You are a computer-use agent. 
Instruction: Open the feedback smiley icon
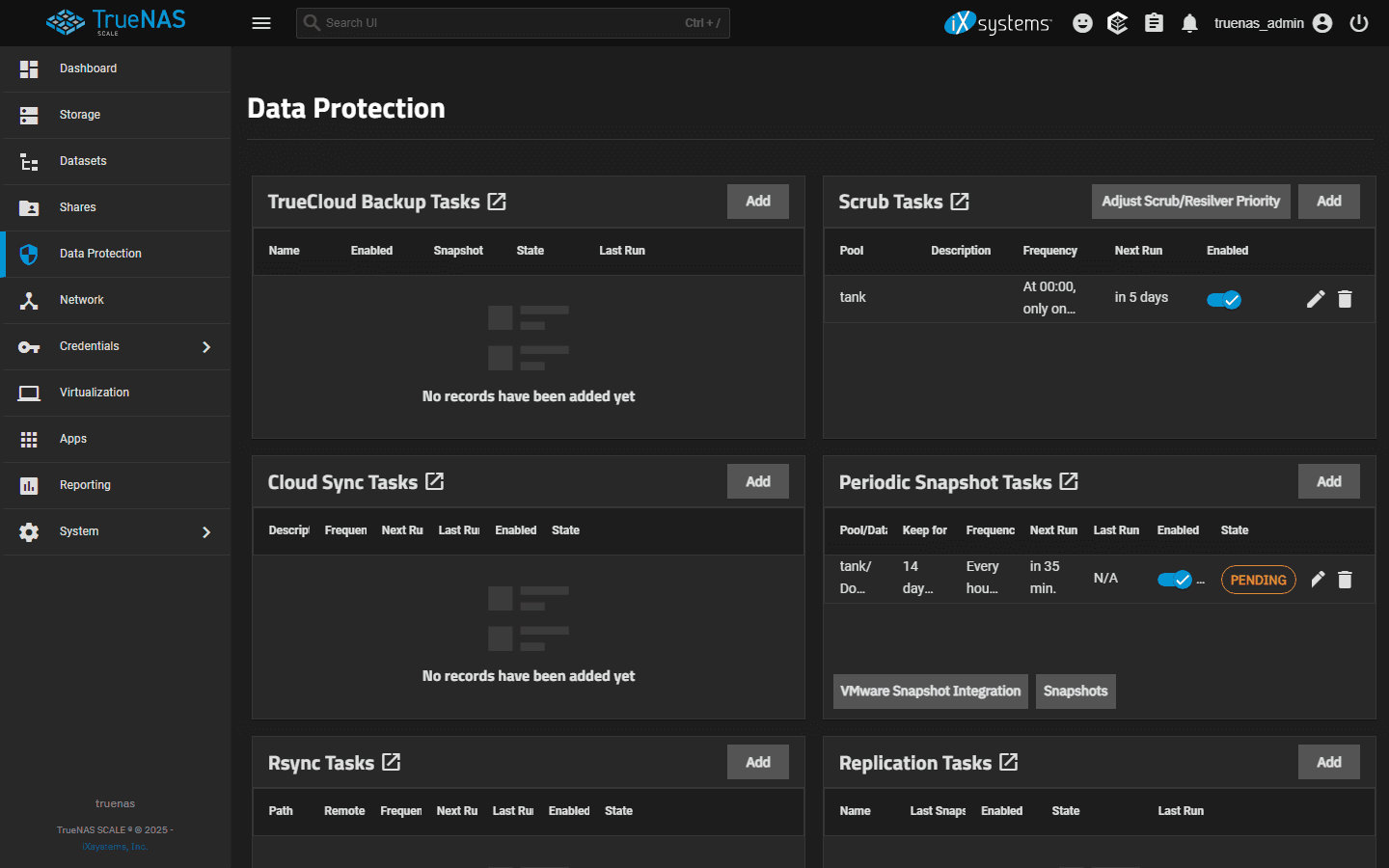1082,23
